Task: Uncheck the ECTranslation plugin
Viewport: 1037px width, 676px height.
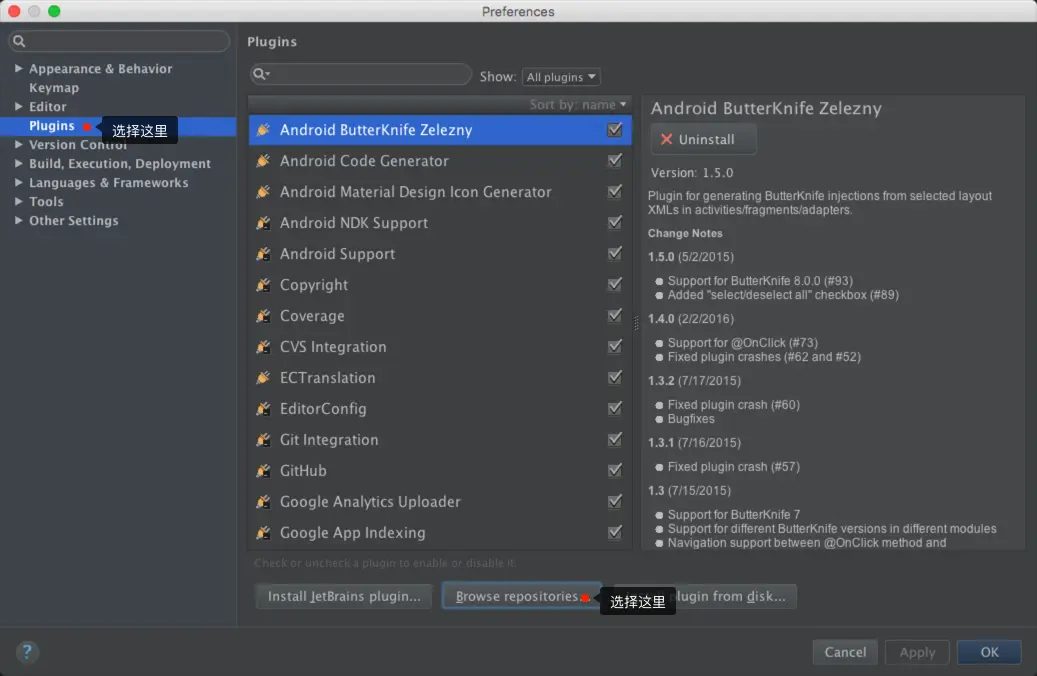Action: click(614, 377)
